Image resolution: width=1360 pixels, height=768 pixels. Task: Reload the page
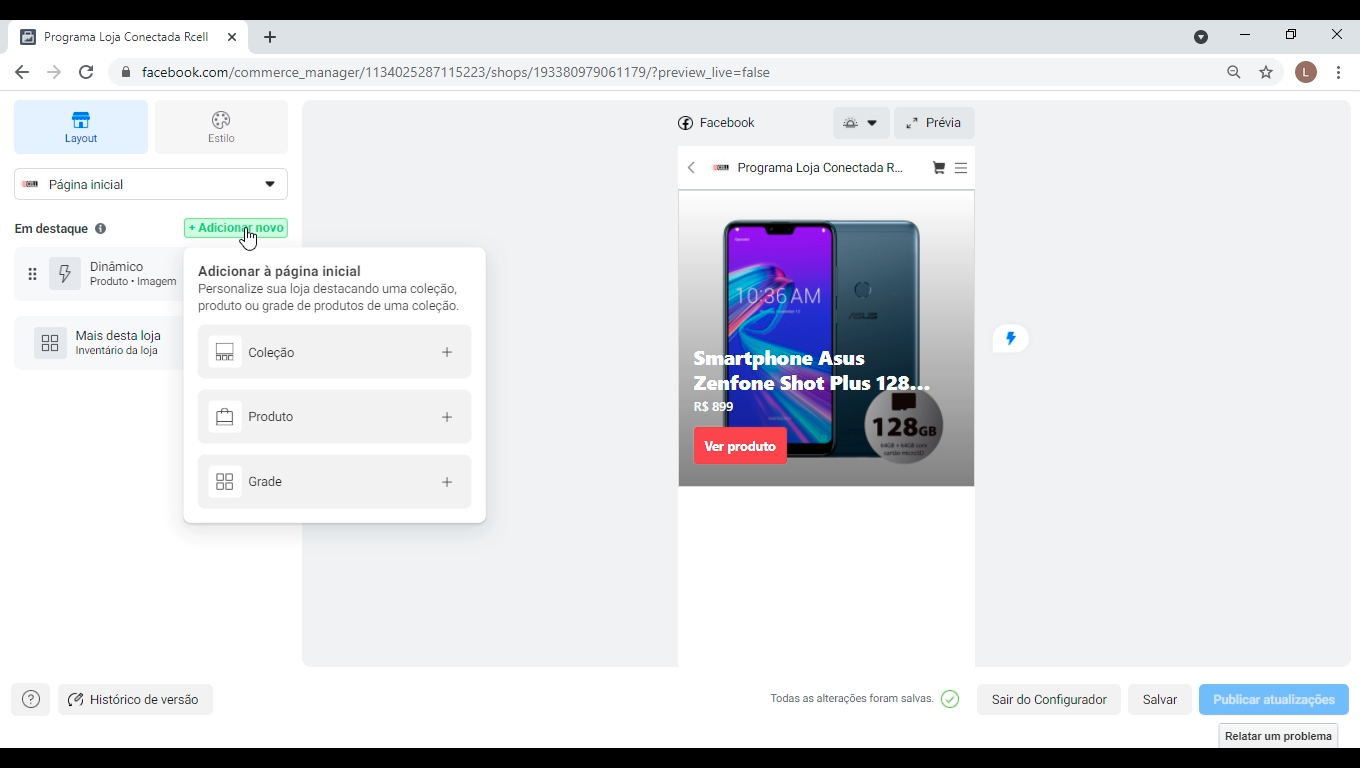(86, 72)
